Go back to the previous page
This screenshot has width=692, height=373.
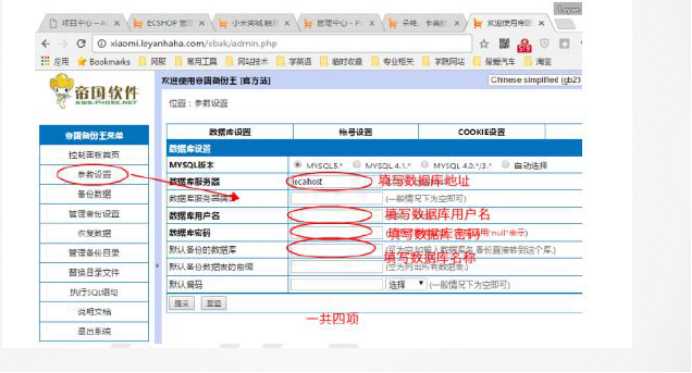pyautogui.click(x=45, y=44)
